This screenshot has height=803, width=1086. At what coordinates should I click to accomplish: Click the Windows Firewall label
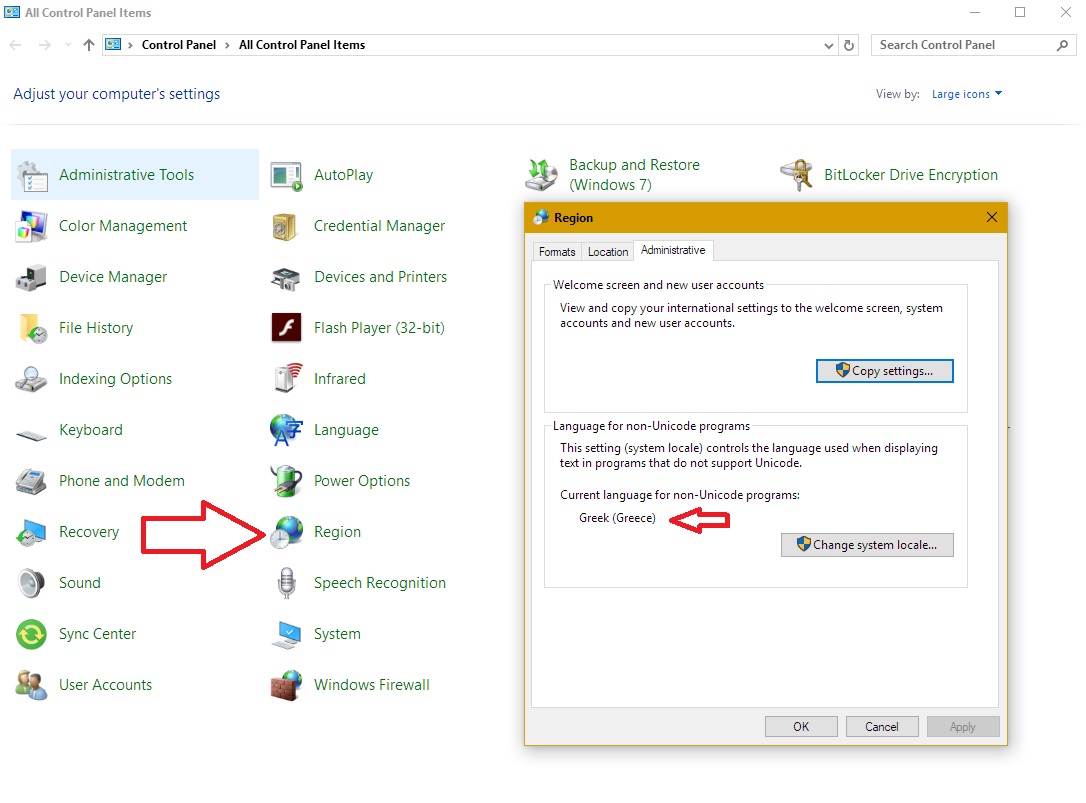[372, 685]
